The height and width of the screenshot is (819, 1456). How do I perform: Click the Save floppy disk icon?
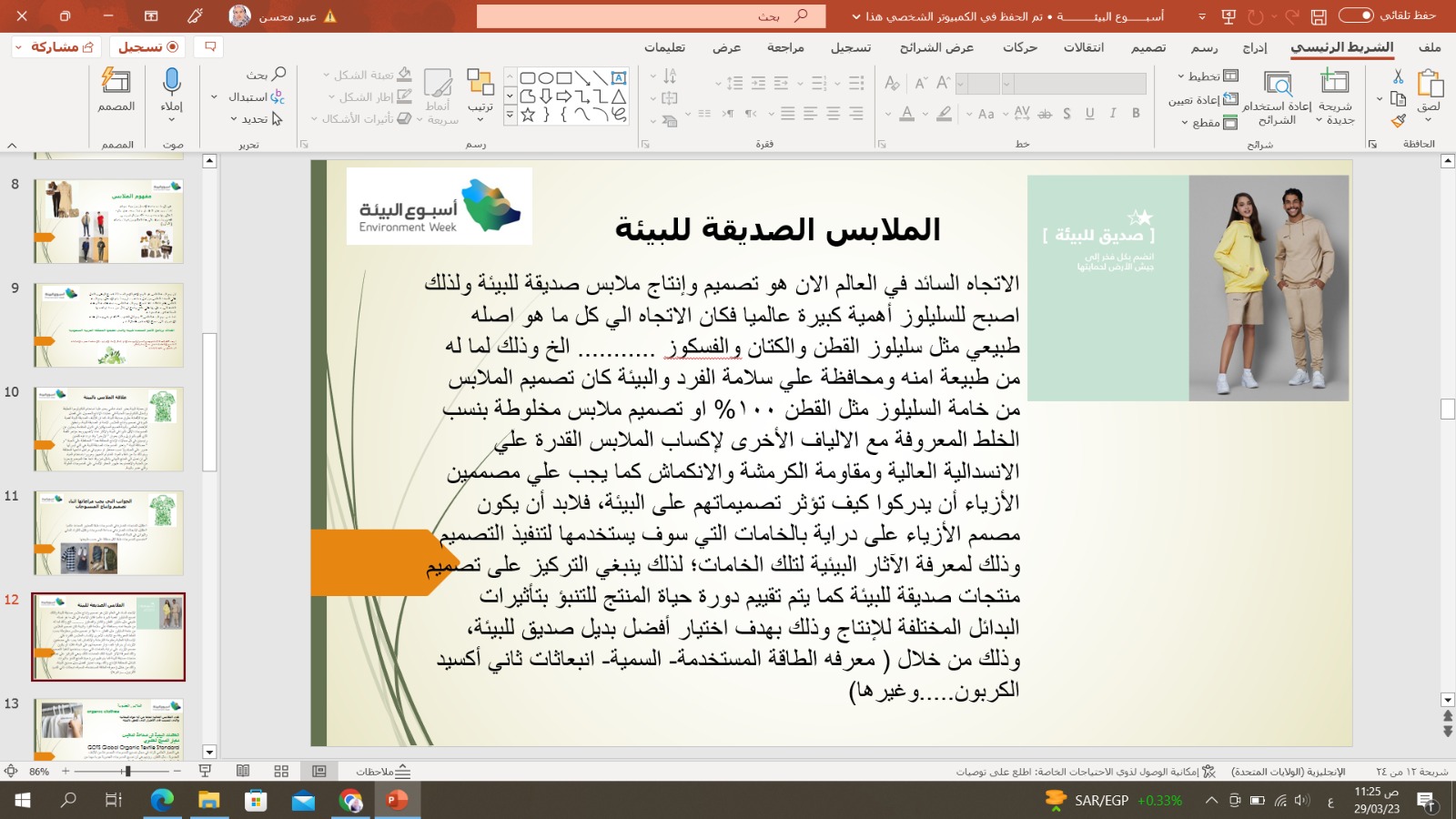point(1319,16)
